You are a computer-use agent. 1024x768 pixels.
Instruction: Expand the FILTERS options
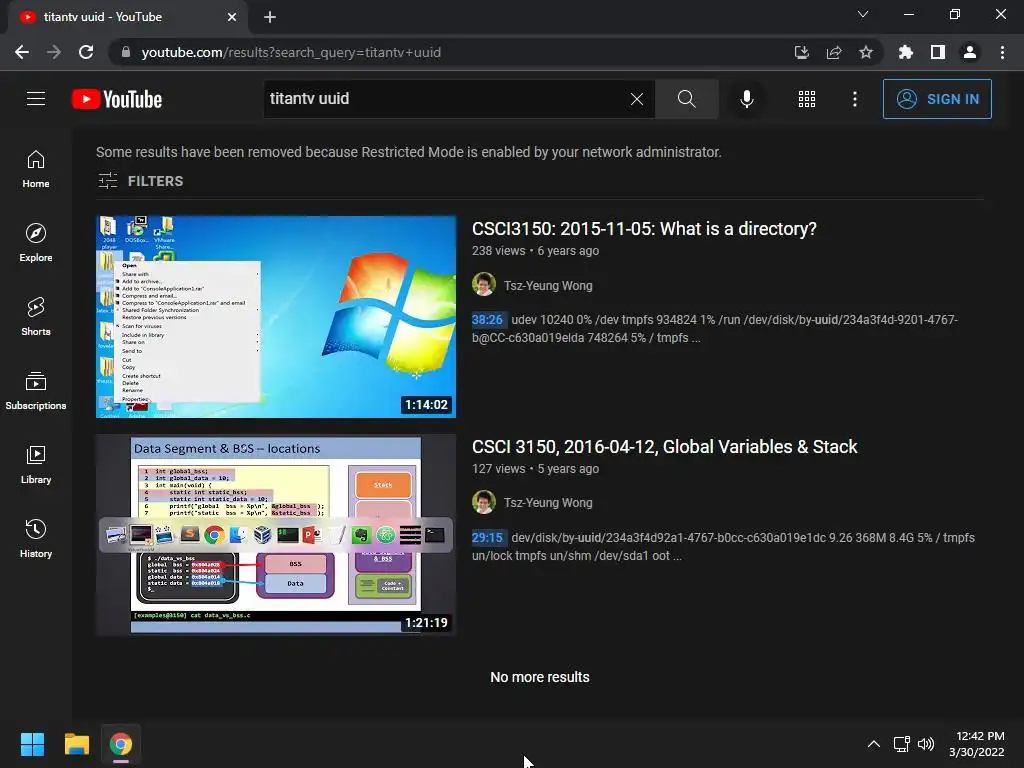click(140, 181)
